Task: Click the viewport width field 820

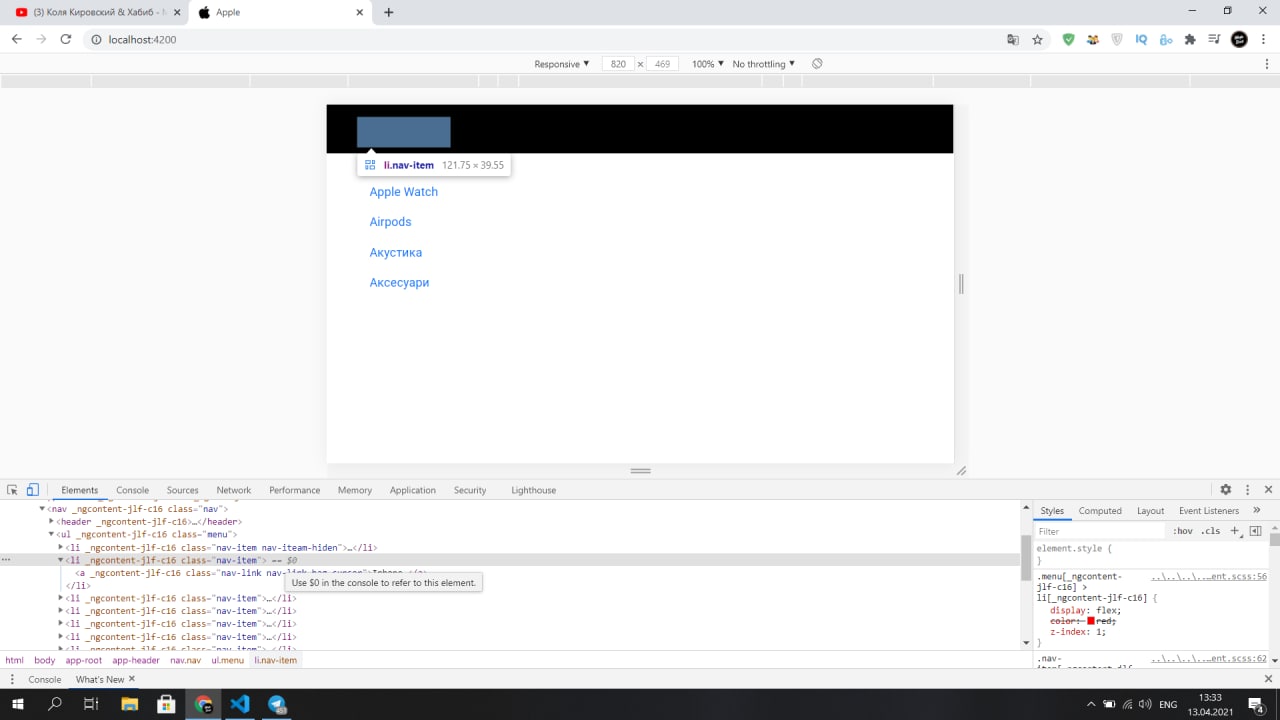Action: pyautogui.click(x=618, y=64)
